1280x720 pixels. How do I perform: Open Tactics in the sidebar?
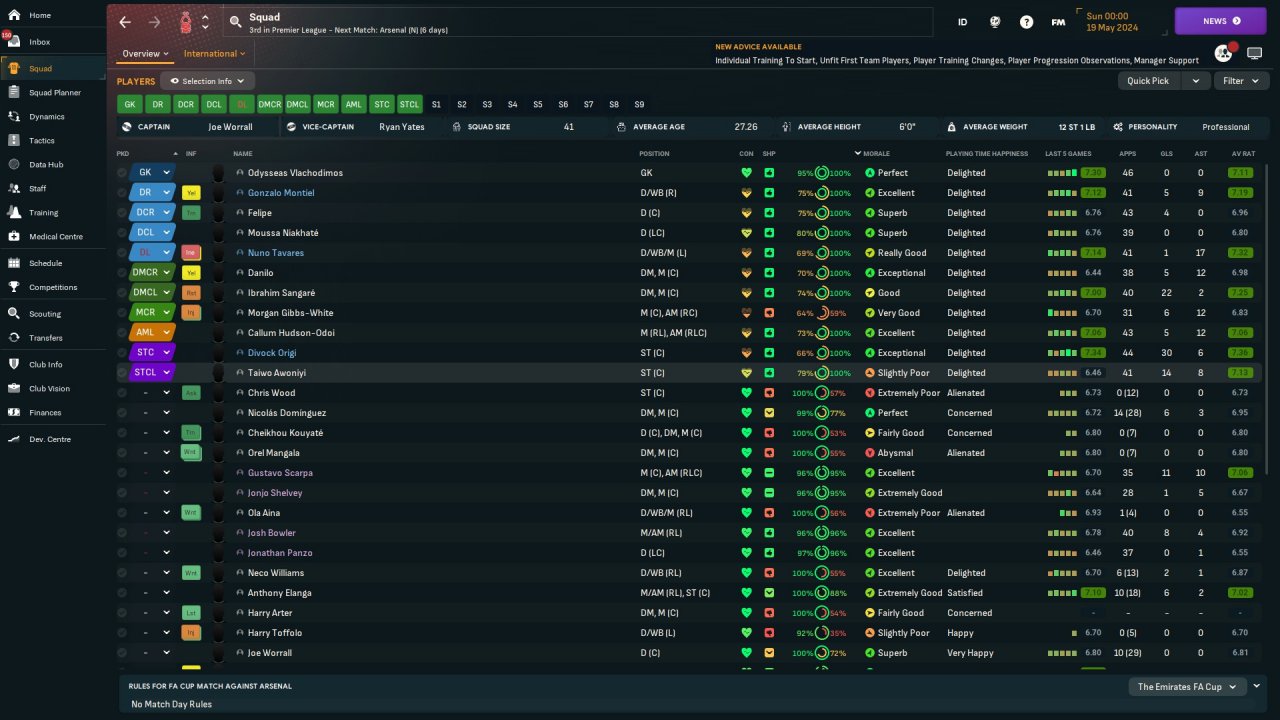(42, 141)
